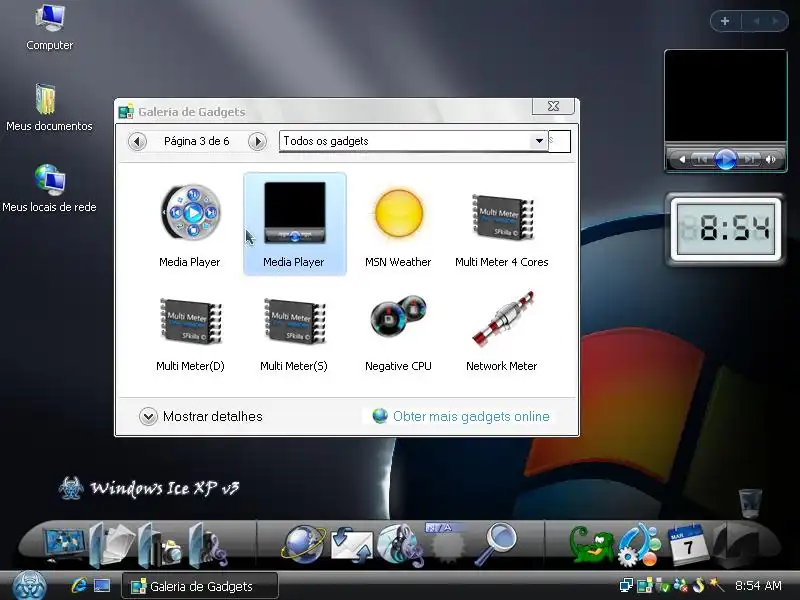
Task: Open Obter mais gadgets online link
Action: click(461, 416)
